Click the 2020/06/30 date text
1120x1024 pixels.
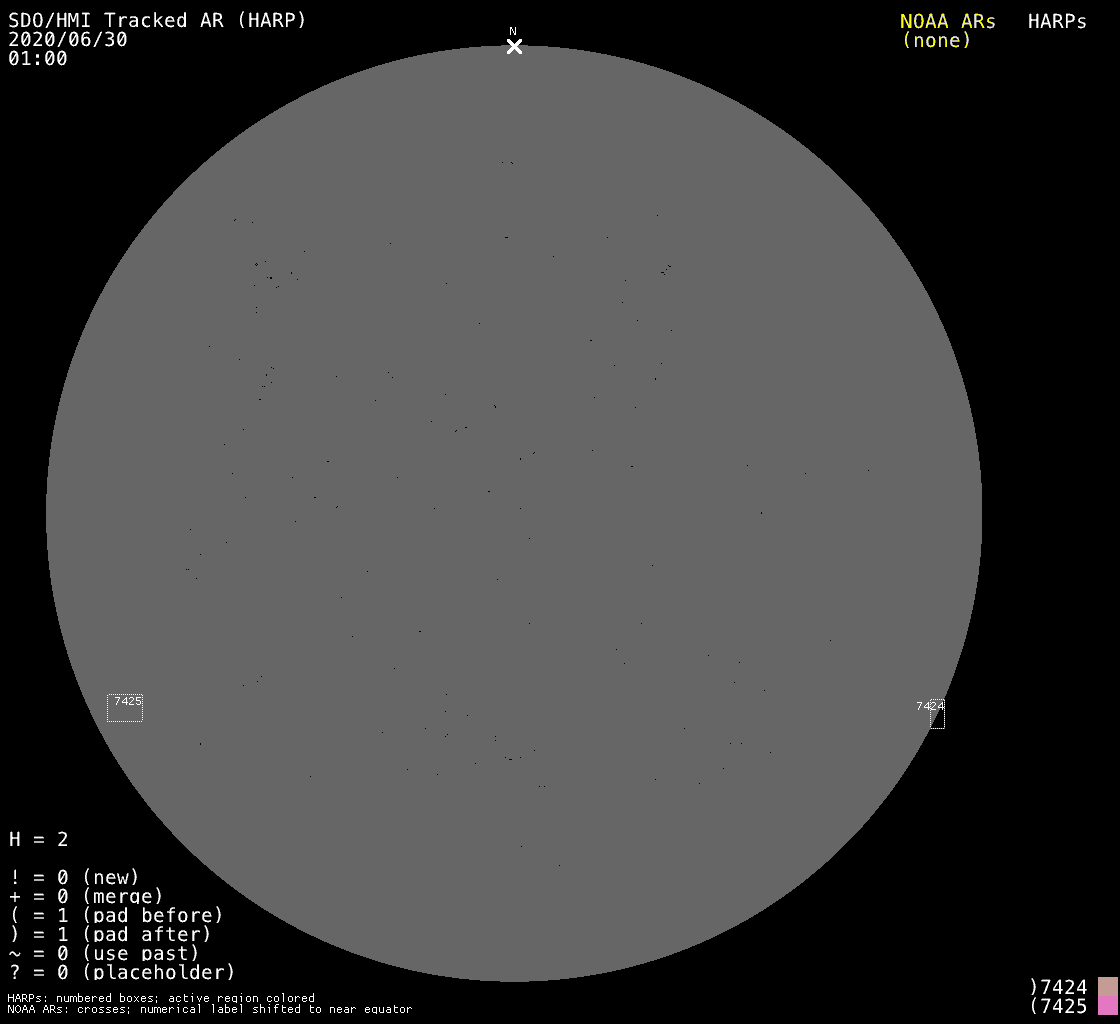[x=68, y=40]
